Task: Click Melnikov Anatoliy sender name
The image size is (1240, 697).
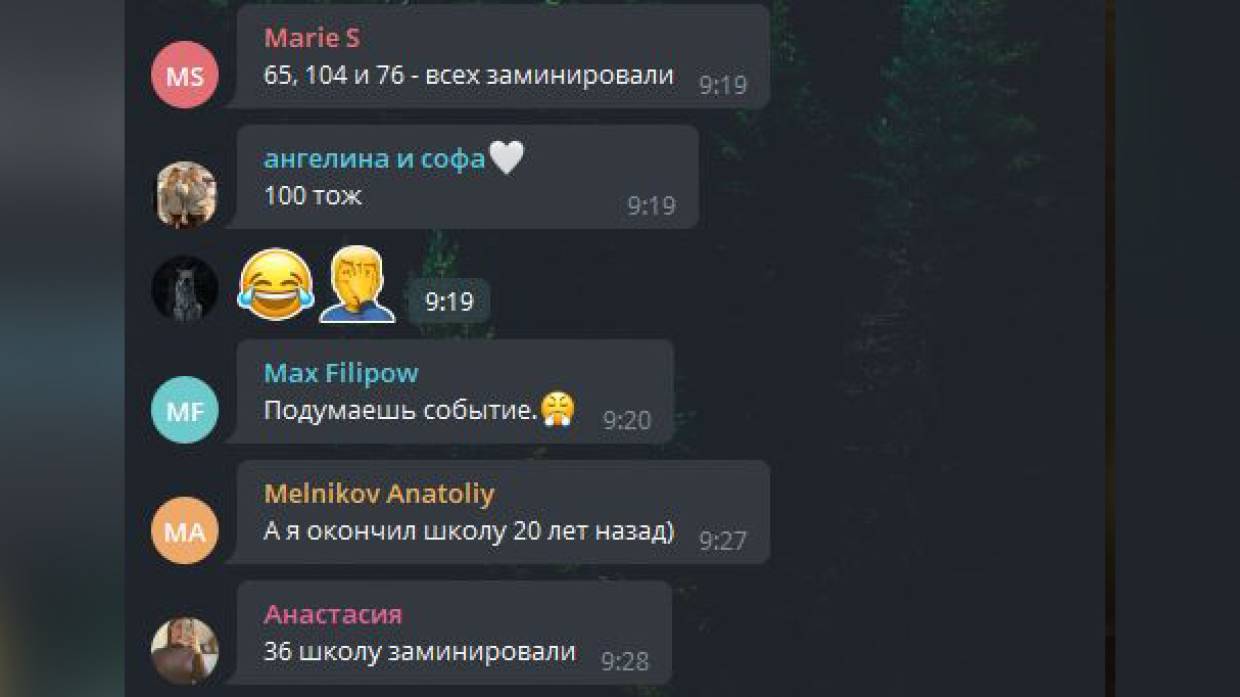Action: 379,493
